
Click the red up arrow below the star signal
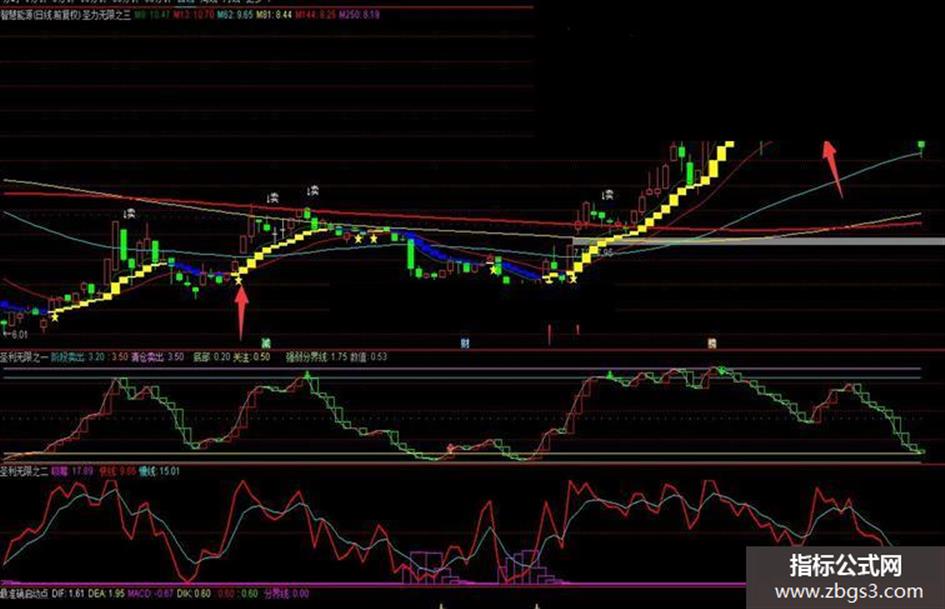tap(241, 312)
